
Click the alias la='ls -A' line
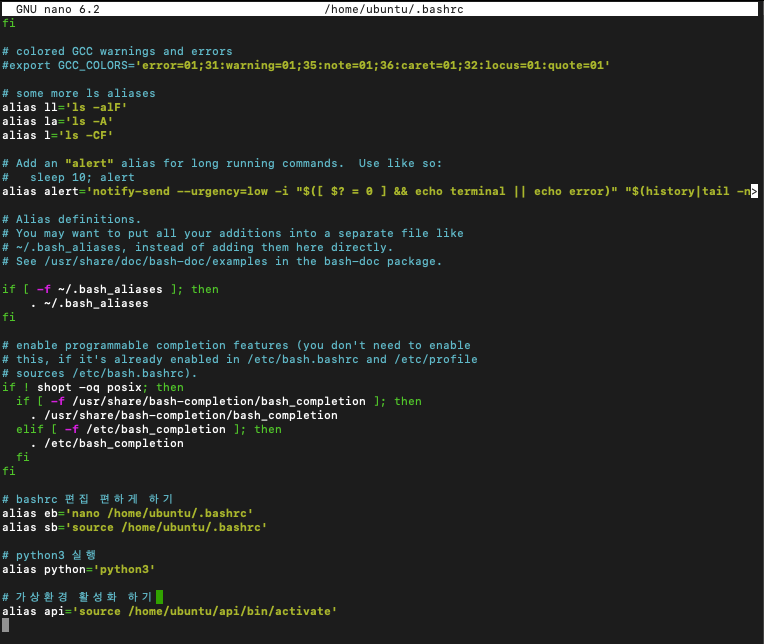click(57, 121)
